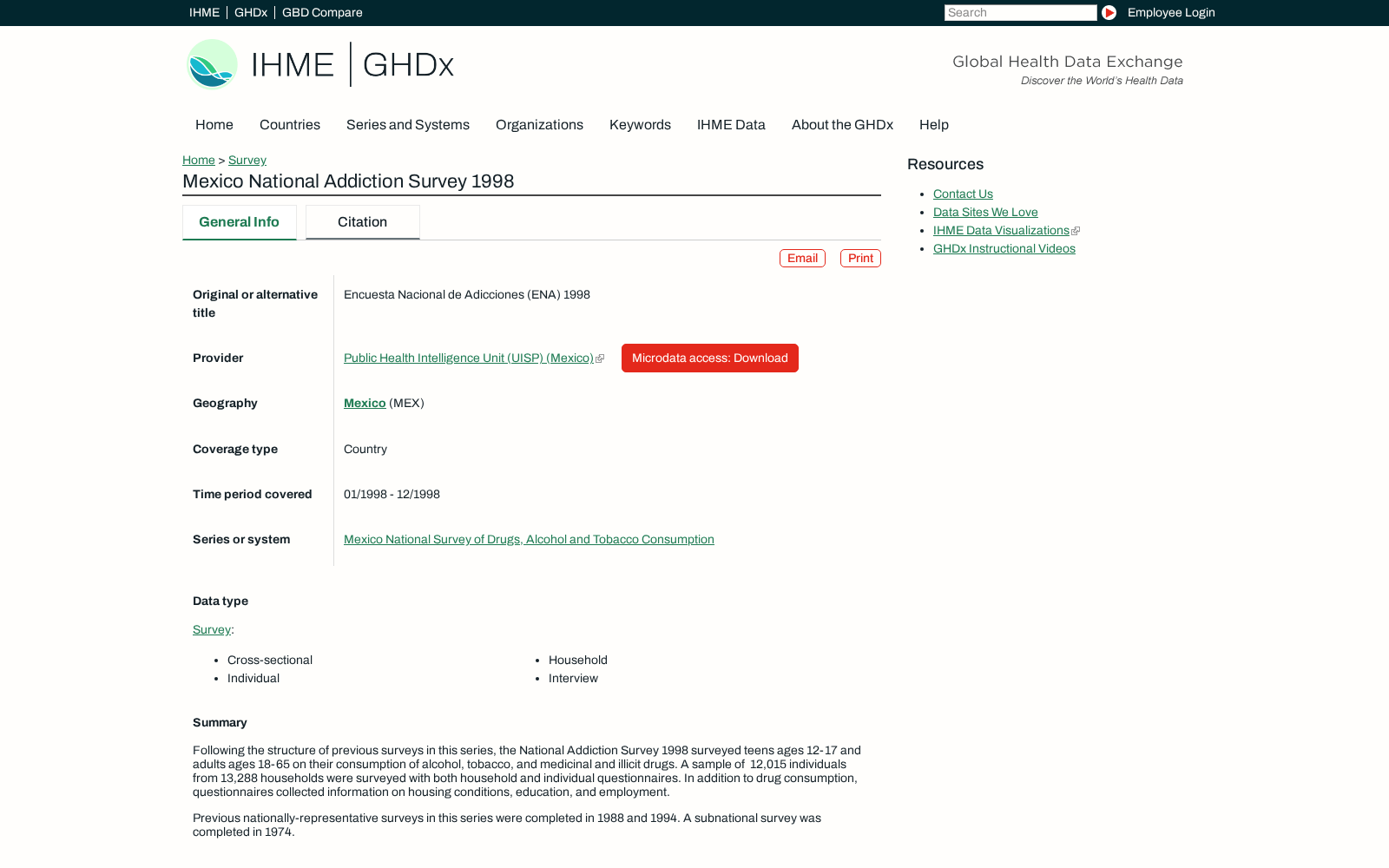The width and height of the screenshot is (1389, 868).
Task: Click Microdata access: Download button
Action: point(710,358)
